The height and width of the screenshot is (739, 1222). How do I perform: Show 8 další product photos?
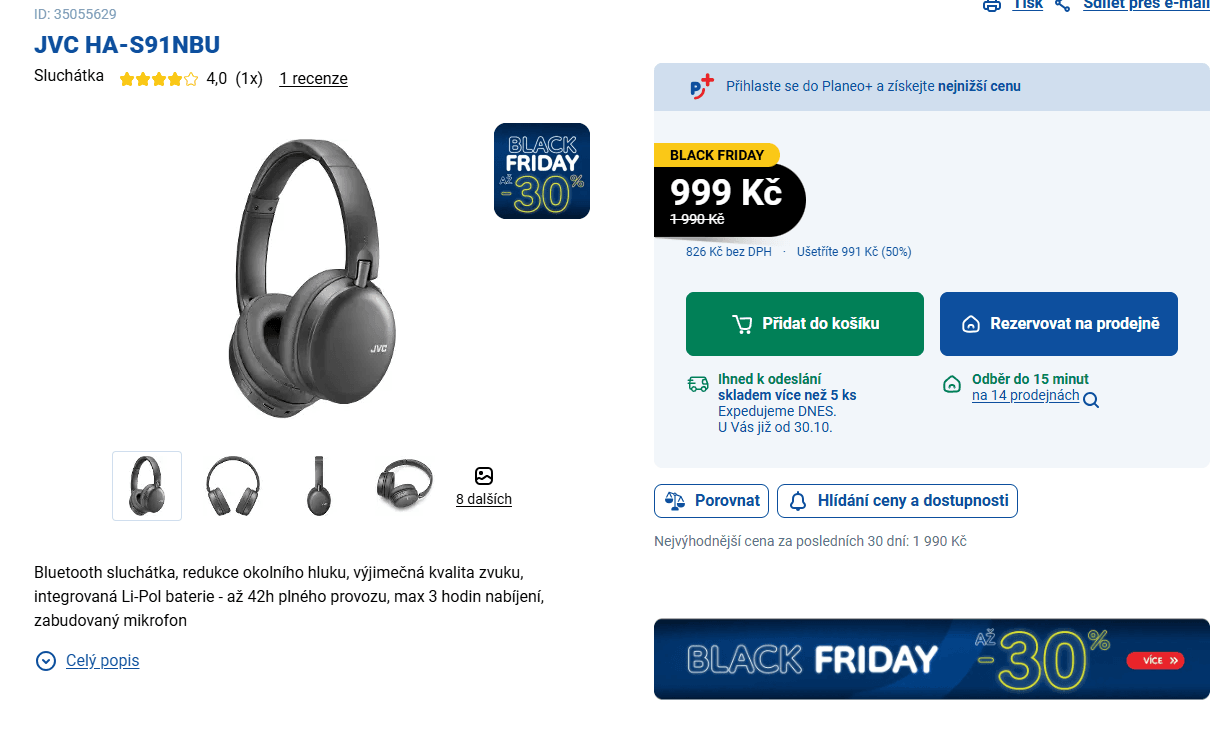tap(484, 499)
